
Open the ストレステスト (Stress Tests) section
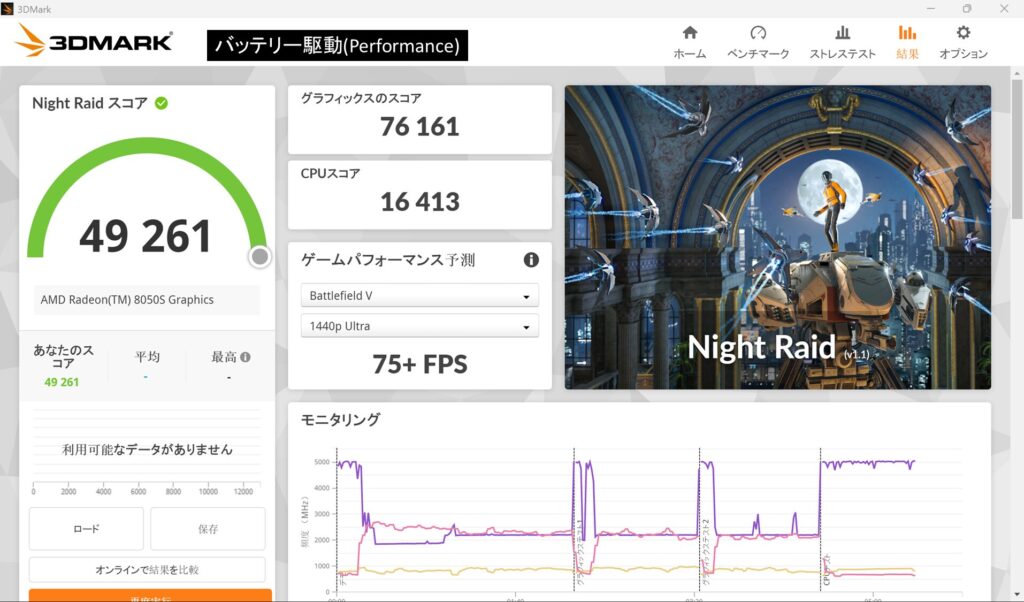(x=842, y=42)
